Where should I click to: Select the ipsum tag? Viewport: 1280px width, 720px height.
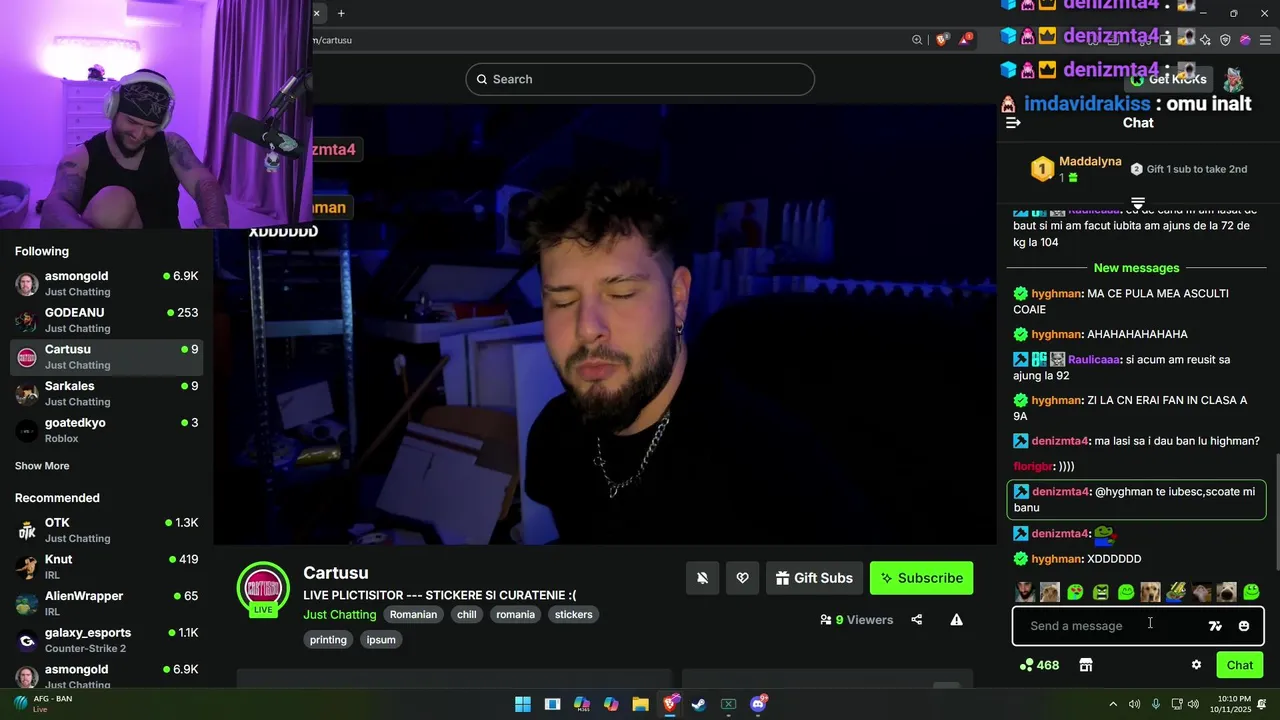381,640
